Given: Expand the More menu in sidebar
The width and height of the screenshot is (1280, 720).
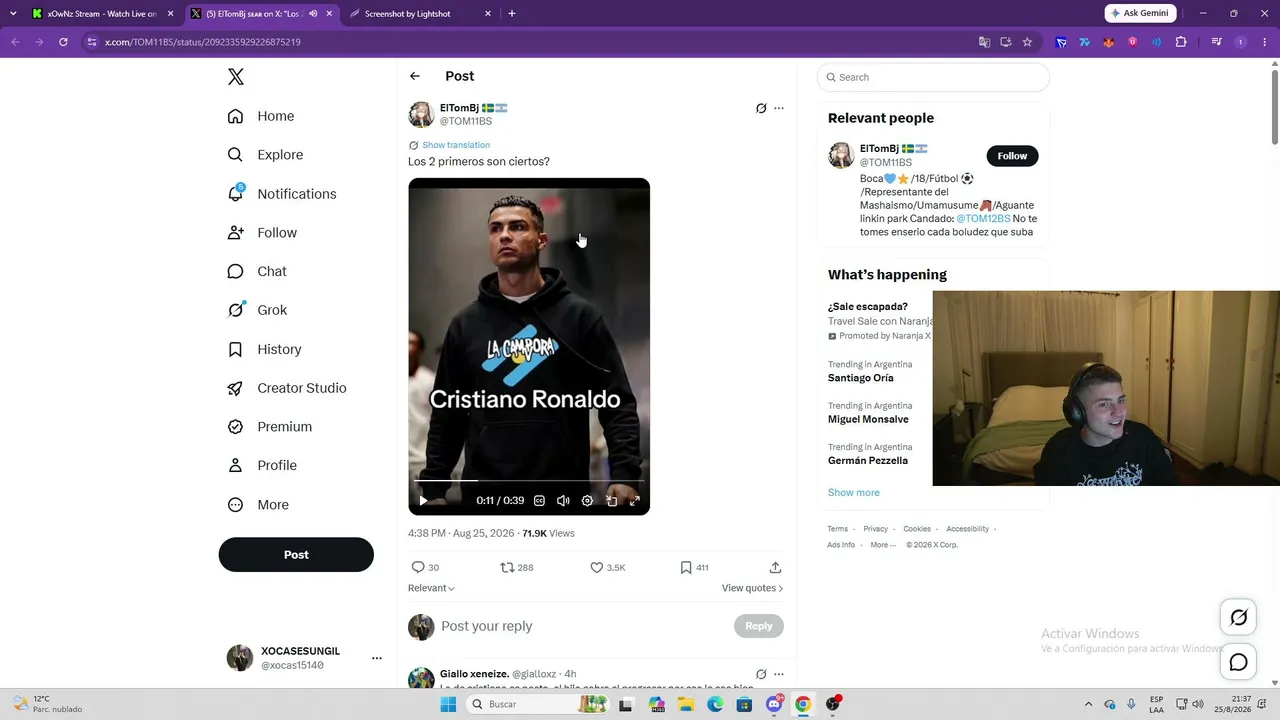Looking at the screenshot, I should (x=258, y=505).
